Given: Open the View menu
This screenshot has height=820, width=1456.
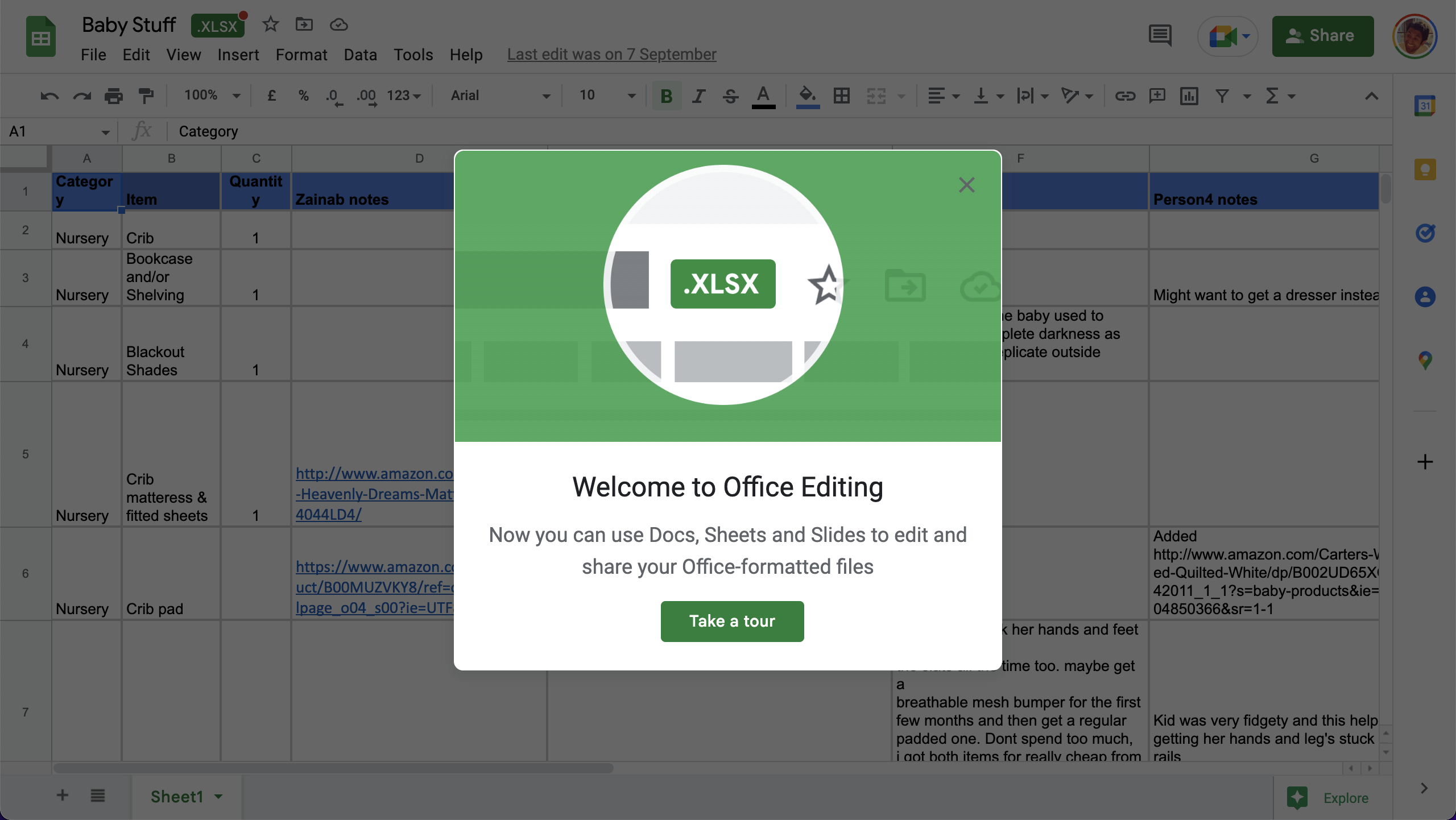Looking at the screenshot, I should pos(183,55).
